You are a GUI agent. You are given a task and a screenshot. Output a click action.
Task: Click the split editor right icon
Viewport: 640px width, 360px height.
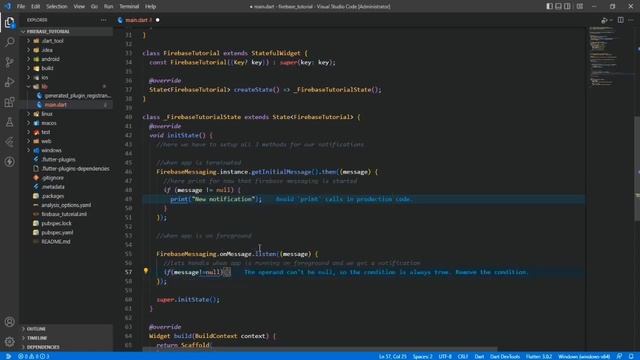(620, 20)
